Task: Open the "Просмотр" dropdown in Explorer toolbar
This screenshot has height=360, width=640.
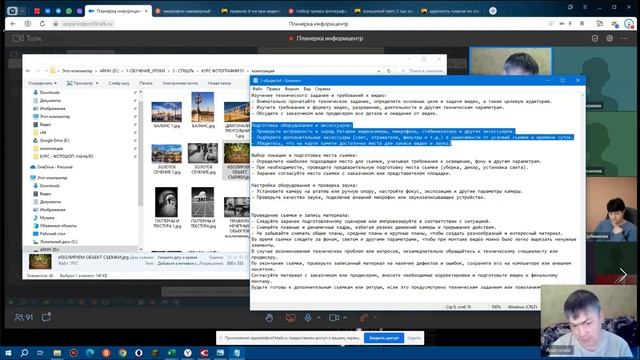Action: pos(83,83)
